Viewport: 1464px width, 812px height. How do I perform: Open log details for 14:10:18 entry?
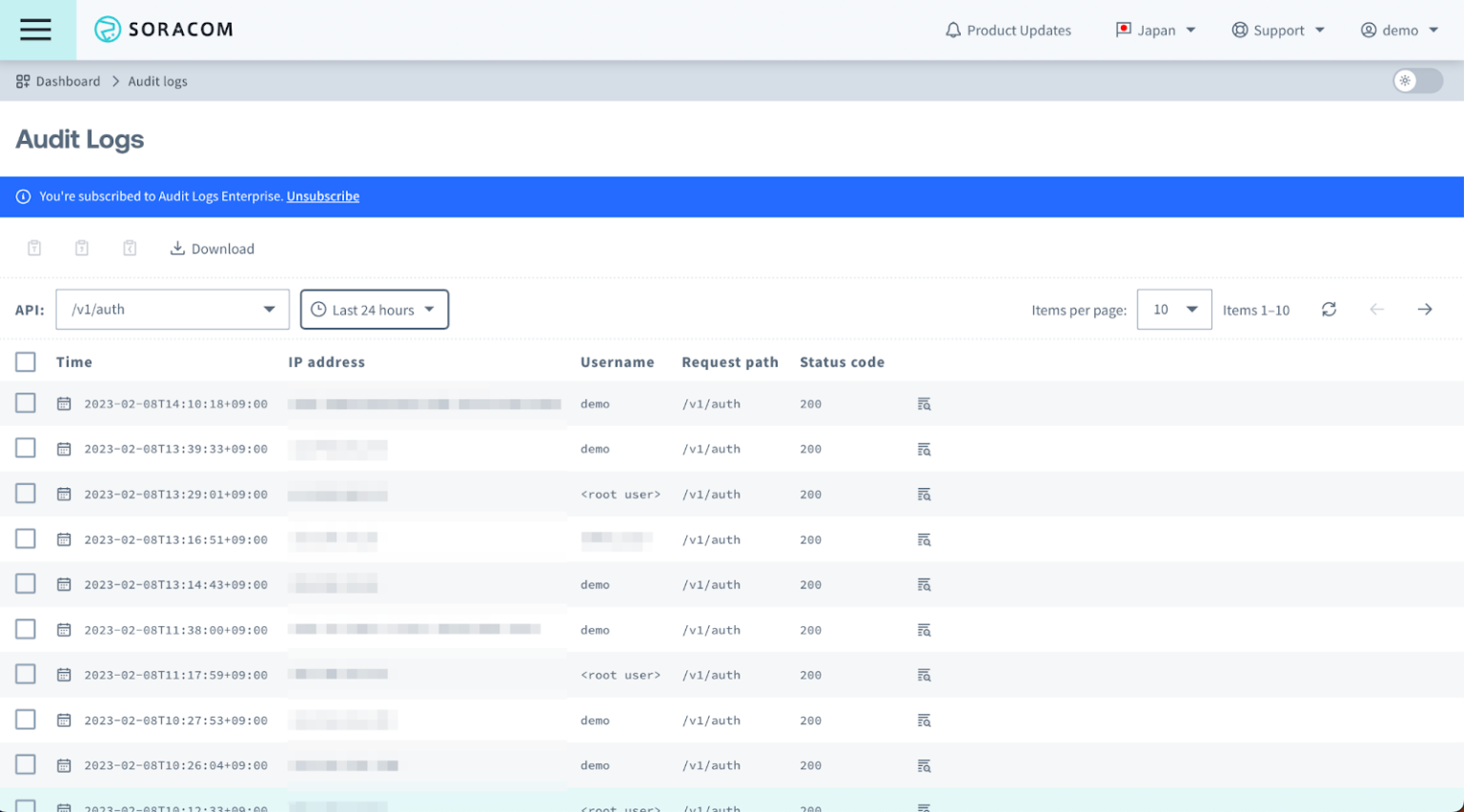coord(924,404)
